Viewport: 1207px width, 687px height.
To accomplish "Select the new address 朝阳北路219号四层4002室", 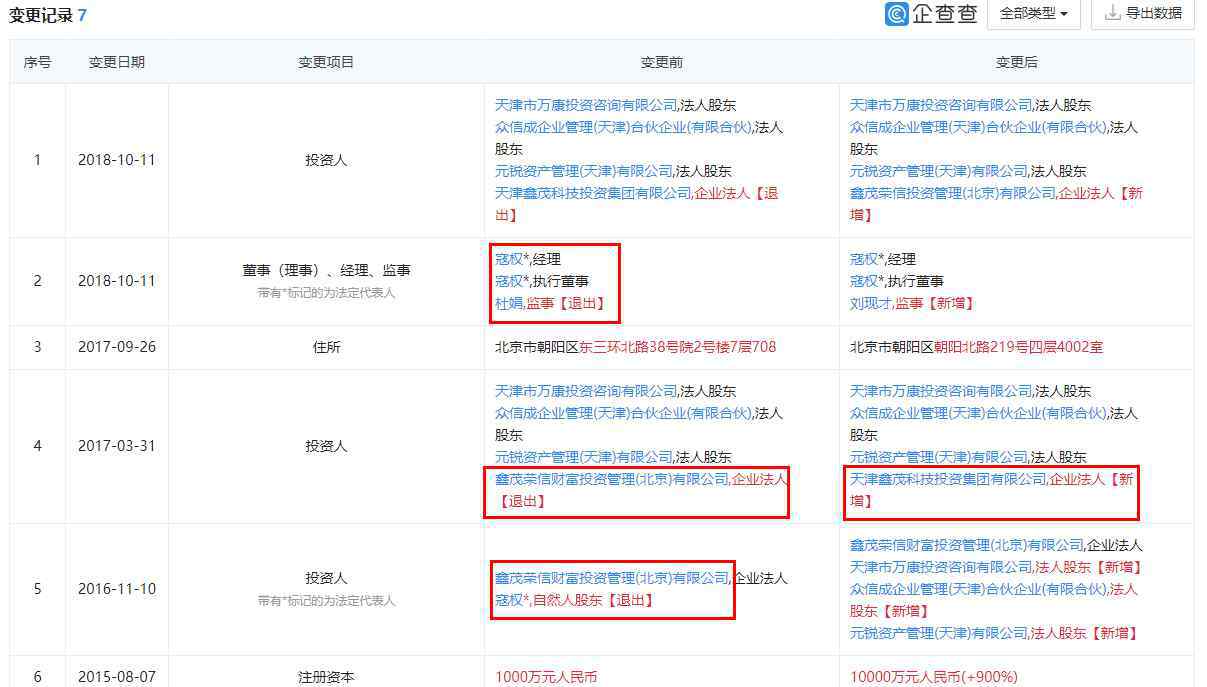I will (1019, 347).
